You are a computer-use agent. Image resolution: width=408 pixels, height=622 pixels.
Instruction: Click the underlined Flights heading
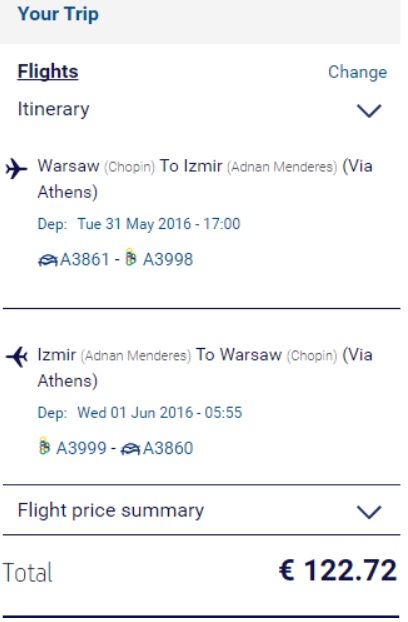(x=48, y=72)
